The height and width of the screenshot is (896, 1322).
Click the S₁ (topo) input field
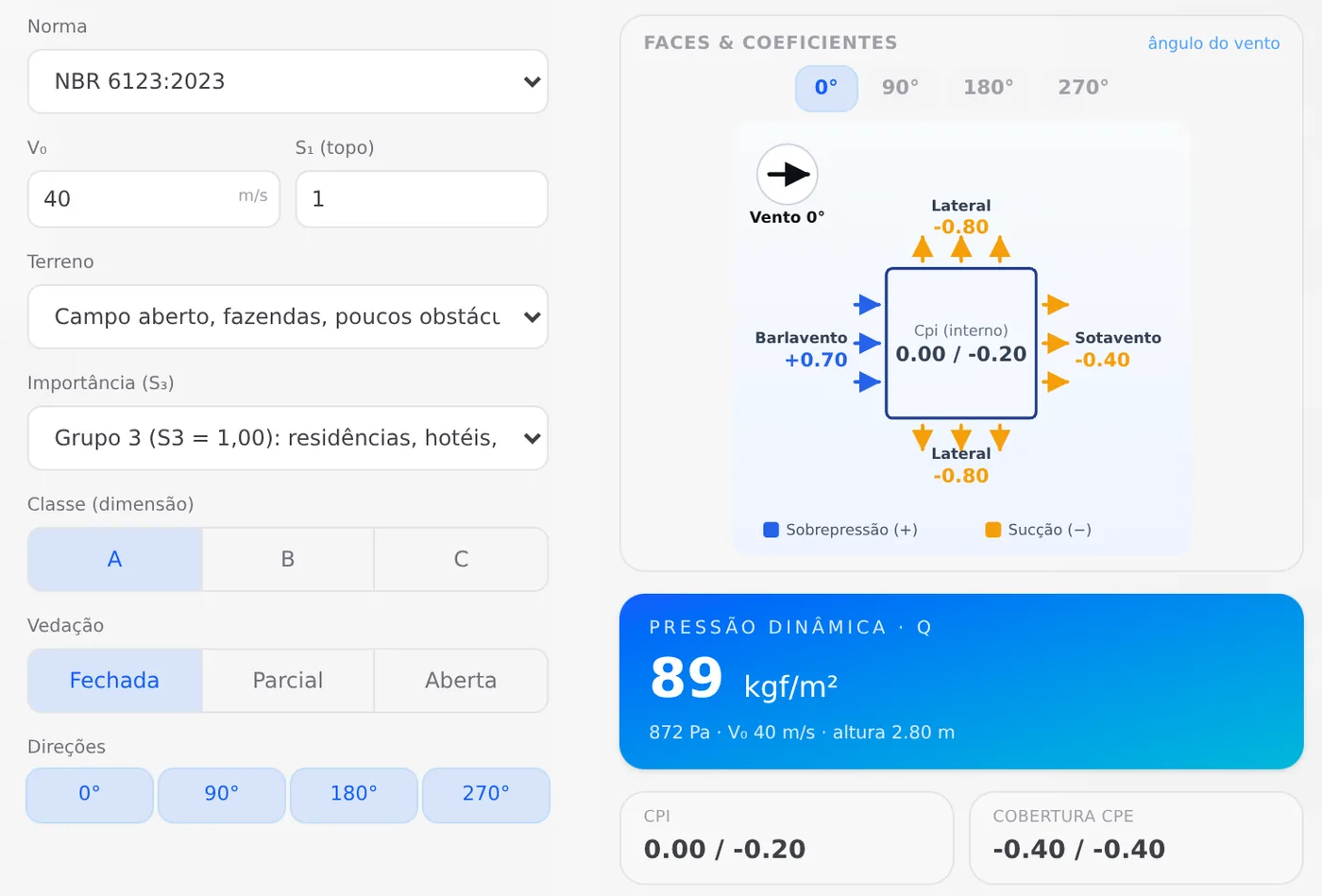(x=422, y=199)
